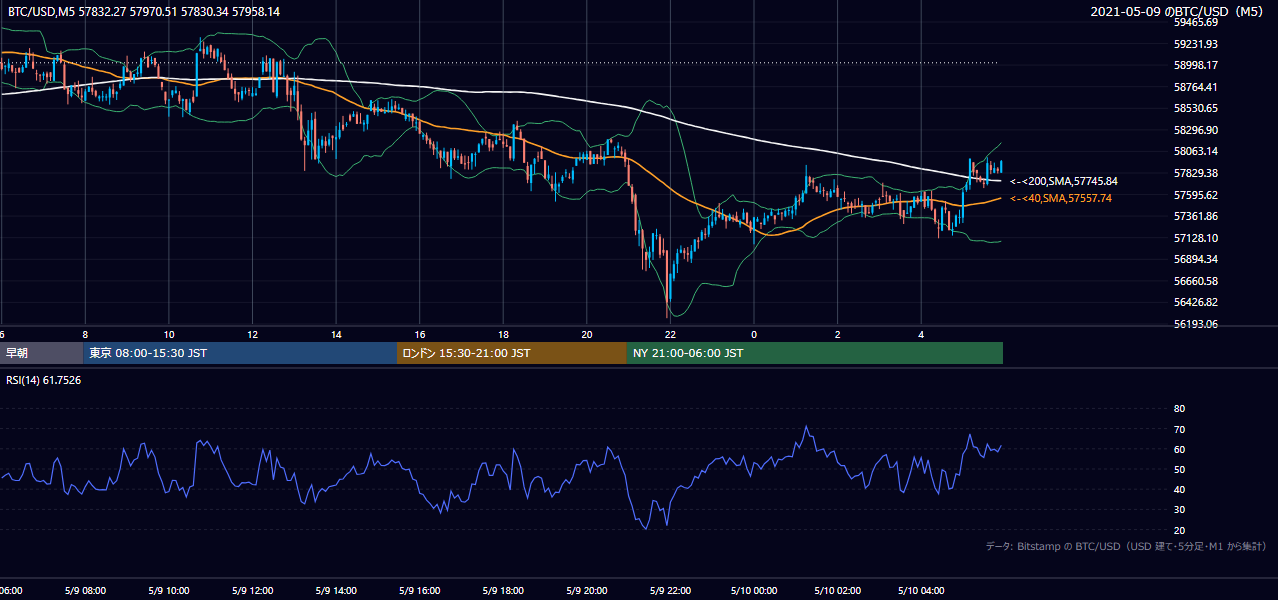Click the price axis label 56193.06
The height and width of the screenshot is (600, 1278).
1195,324
